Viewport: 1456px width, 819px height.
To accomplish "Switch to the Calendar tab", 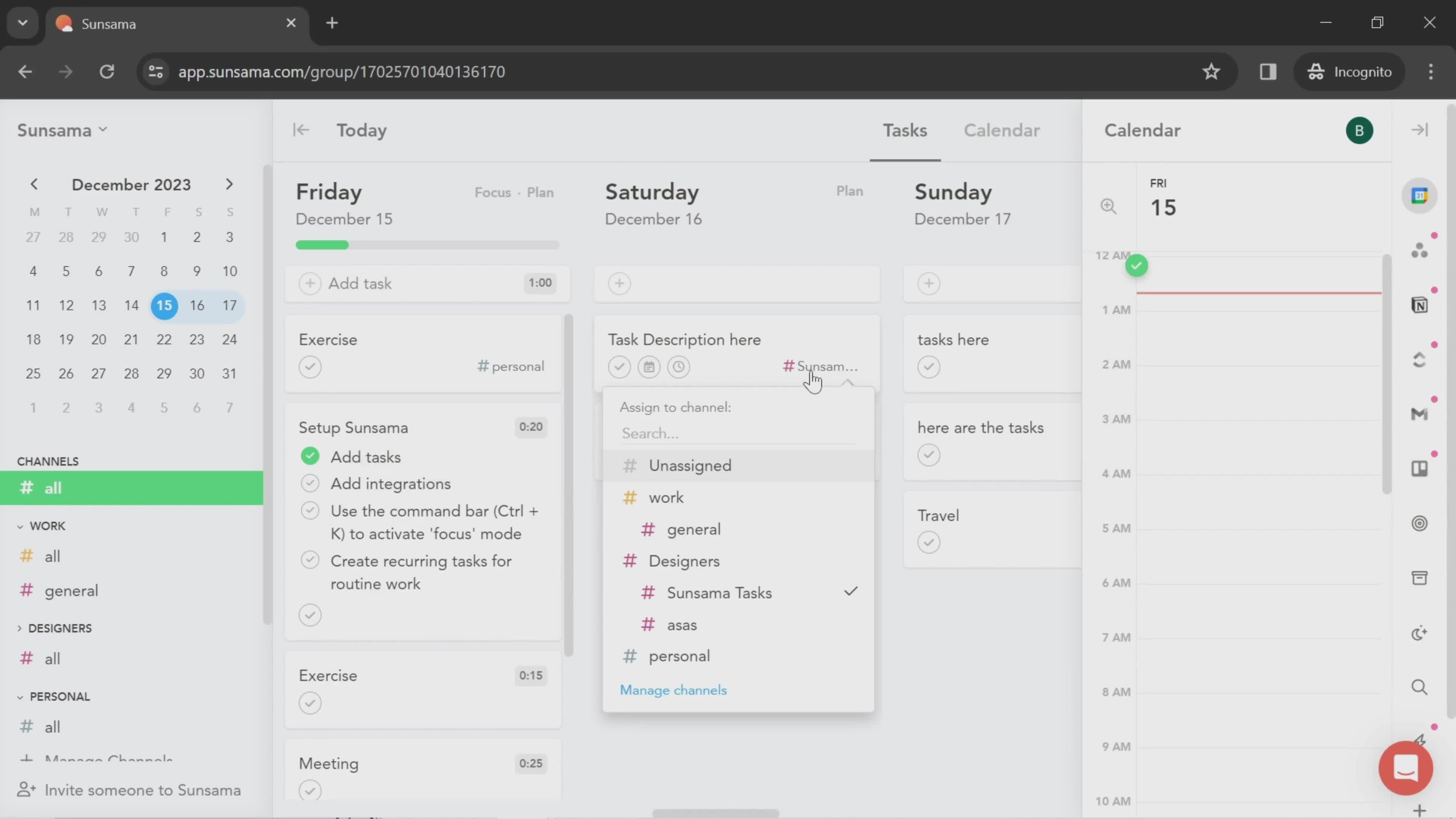I will tap(1001, 130).
